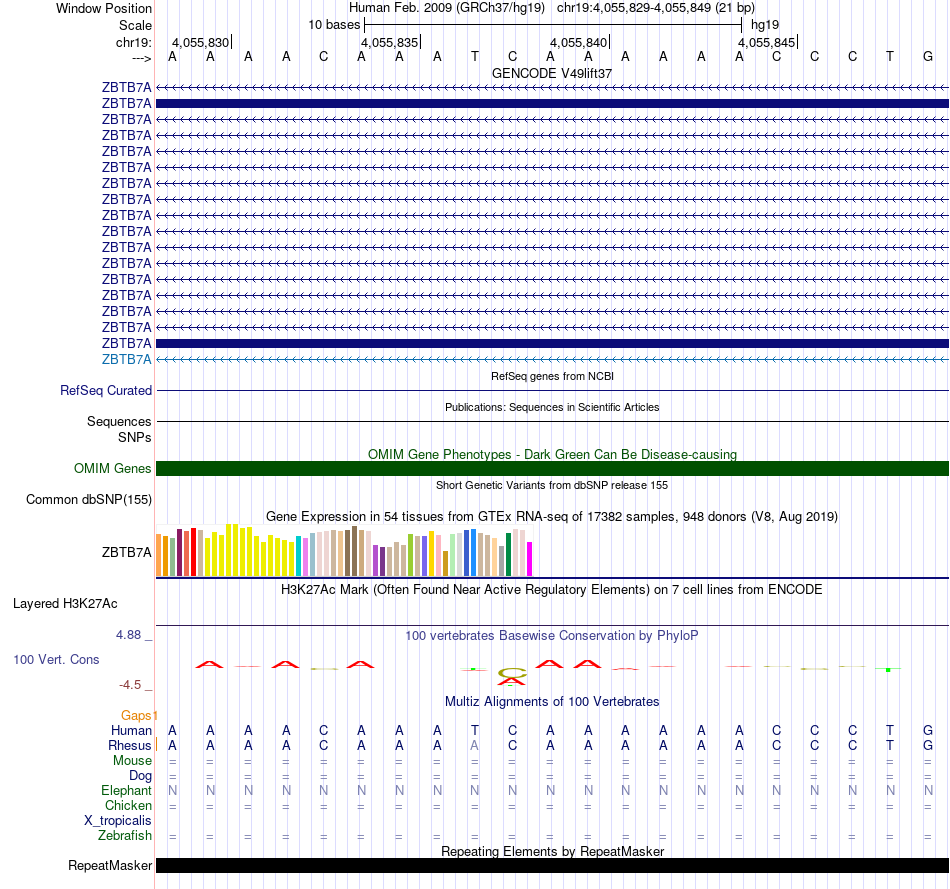Click the '100 Vert. Cons' track label
Image resolution: width=950 pixels, height=889 pixels.
[x=56, y=659]
